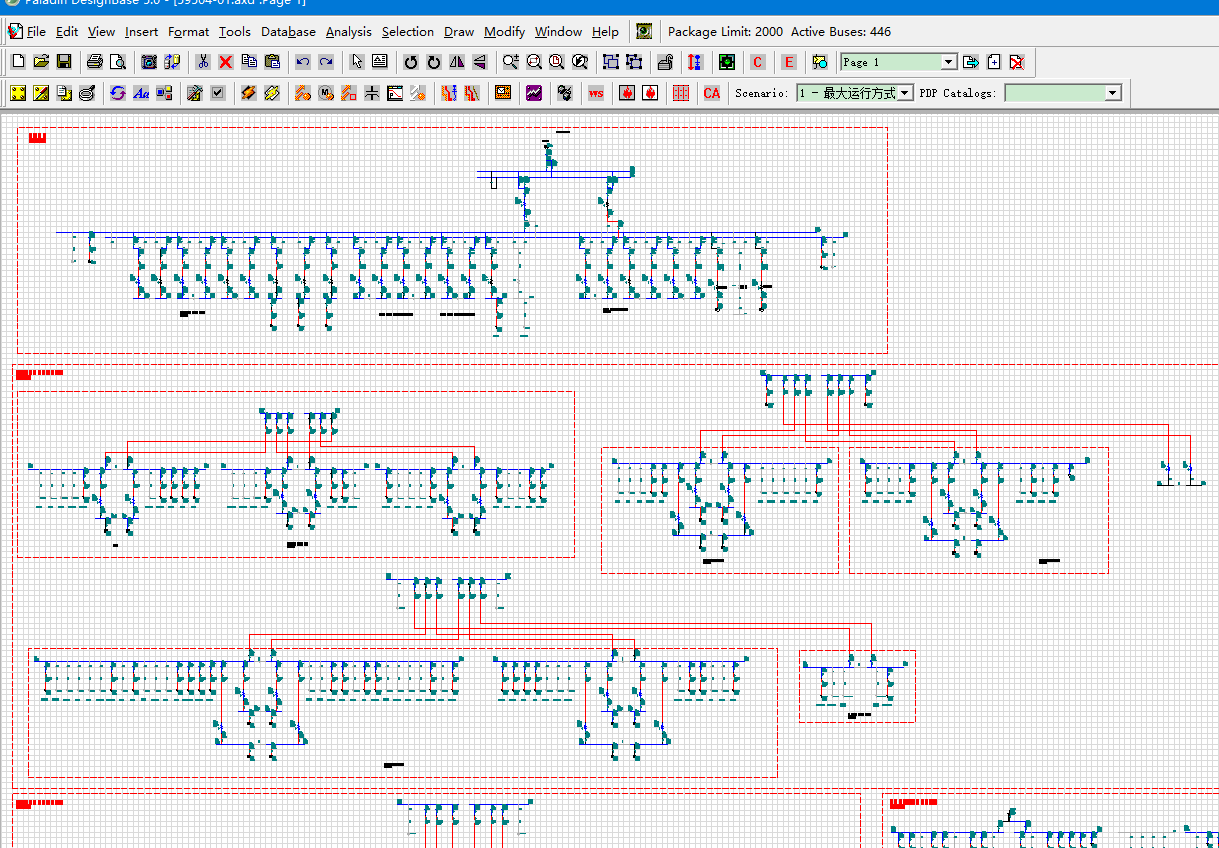Image resolution: width=1219 pixels, height=848 pixels.
Task: Open the Database menu
Action: [288, 32]
